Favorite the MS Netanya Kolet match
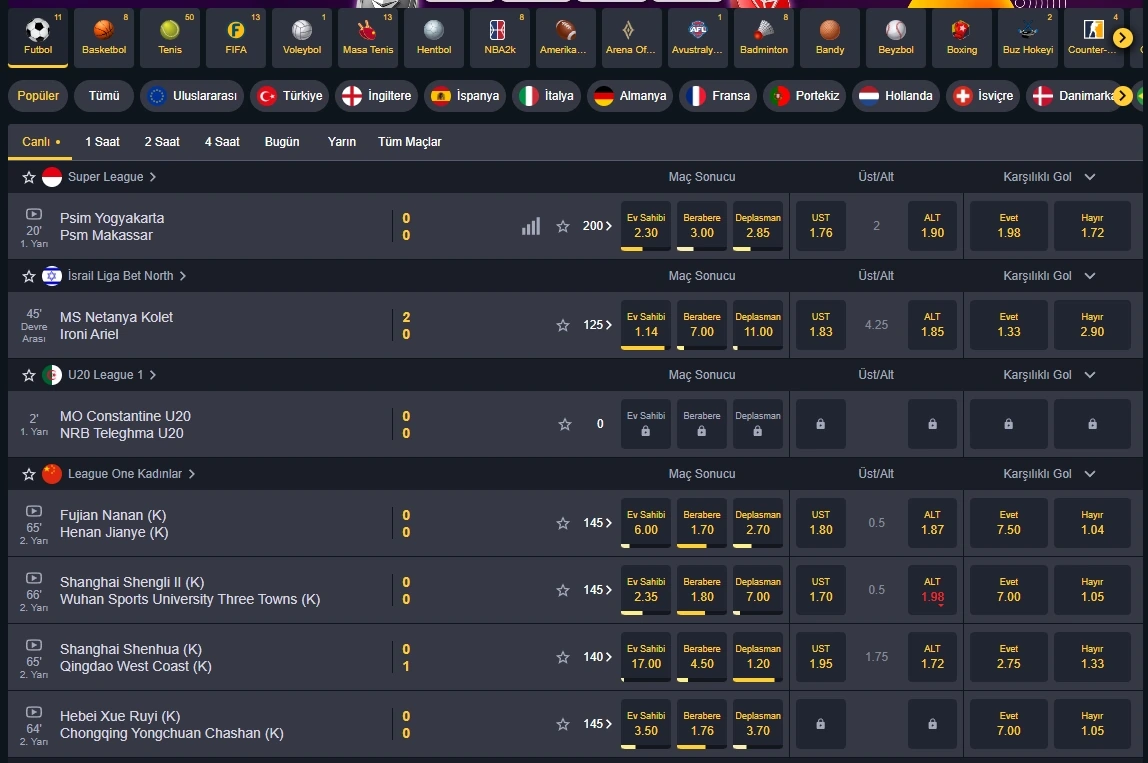The image size is (1148, 763). tap(562, 325)
